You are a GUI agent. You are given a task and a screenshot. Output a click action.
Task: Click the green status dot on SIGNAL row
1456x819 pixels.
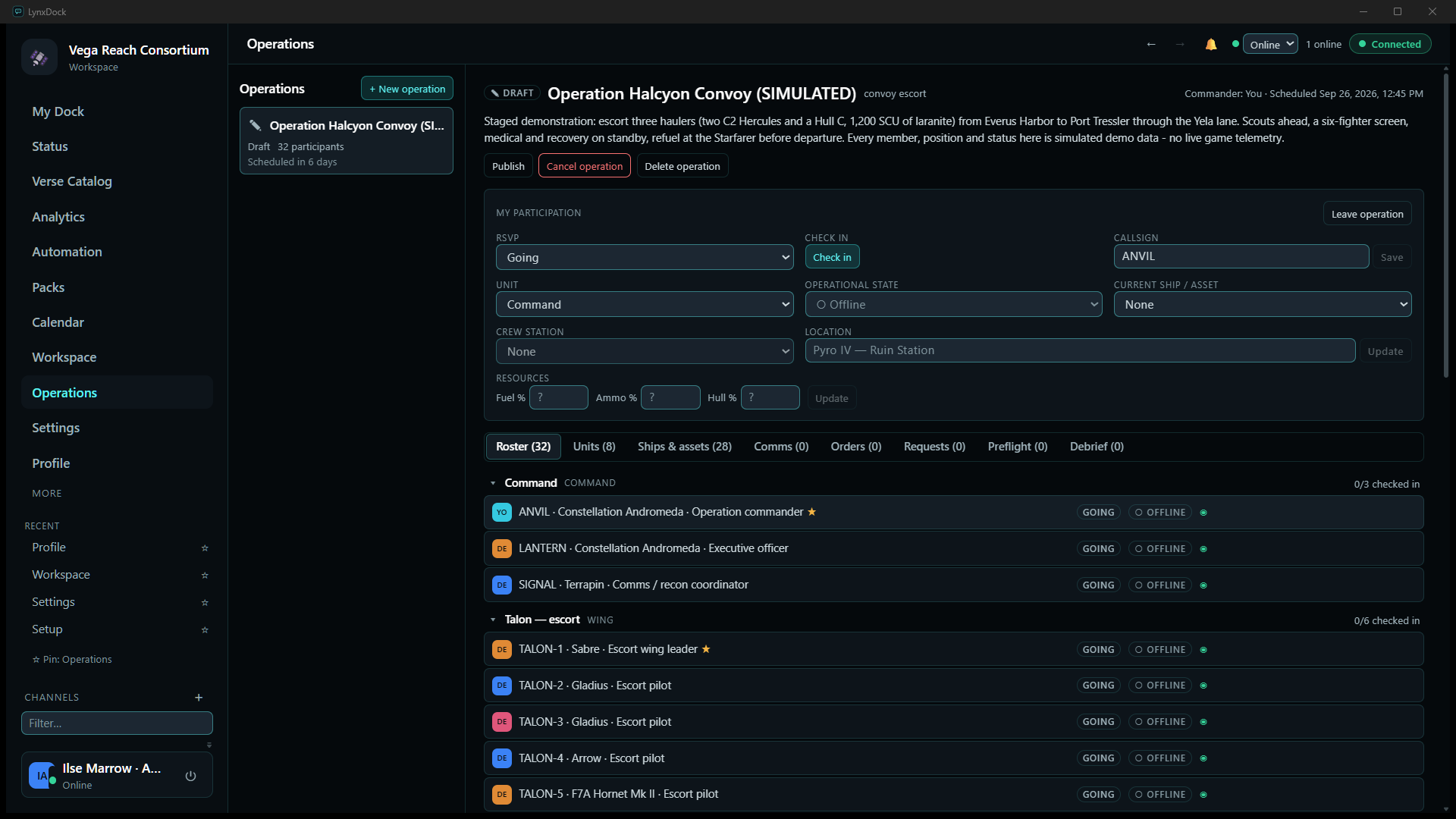[x=1203, y=585]
